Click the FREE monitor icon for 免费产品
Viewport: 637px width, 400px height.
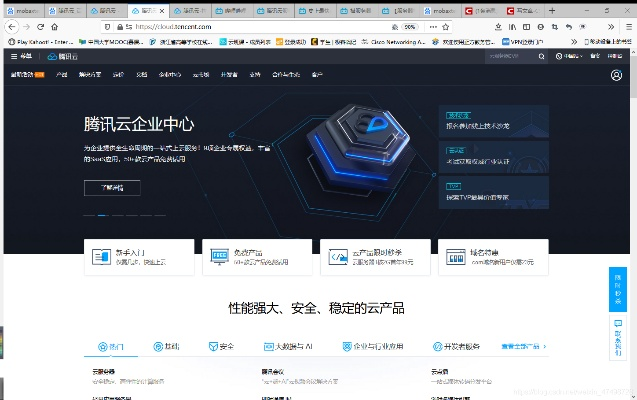click(219, 257)
